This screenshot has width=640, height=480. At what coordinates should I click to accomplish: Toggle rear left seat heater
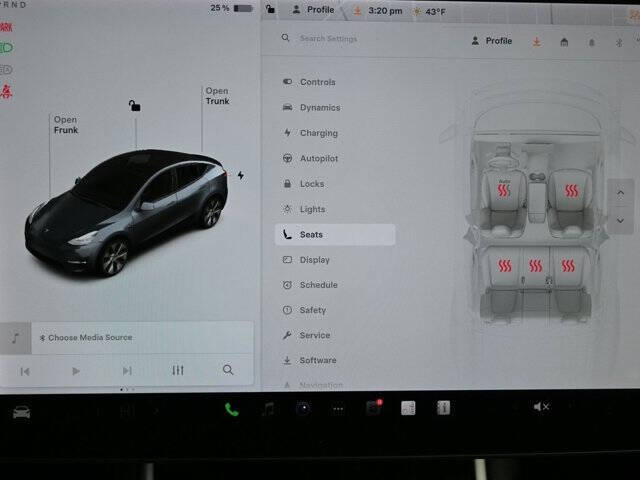point(505,266)
